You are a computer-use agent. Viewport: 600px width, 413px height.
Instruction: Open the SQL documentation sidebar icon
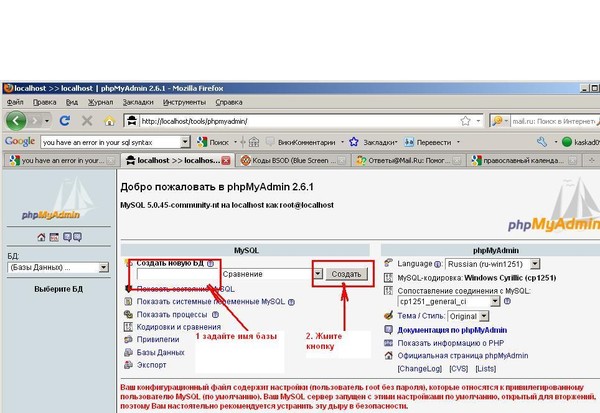point(77,237)
